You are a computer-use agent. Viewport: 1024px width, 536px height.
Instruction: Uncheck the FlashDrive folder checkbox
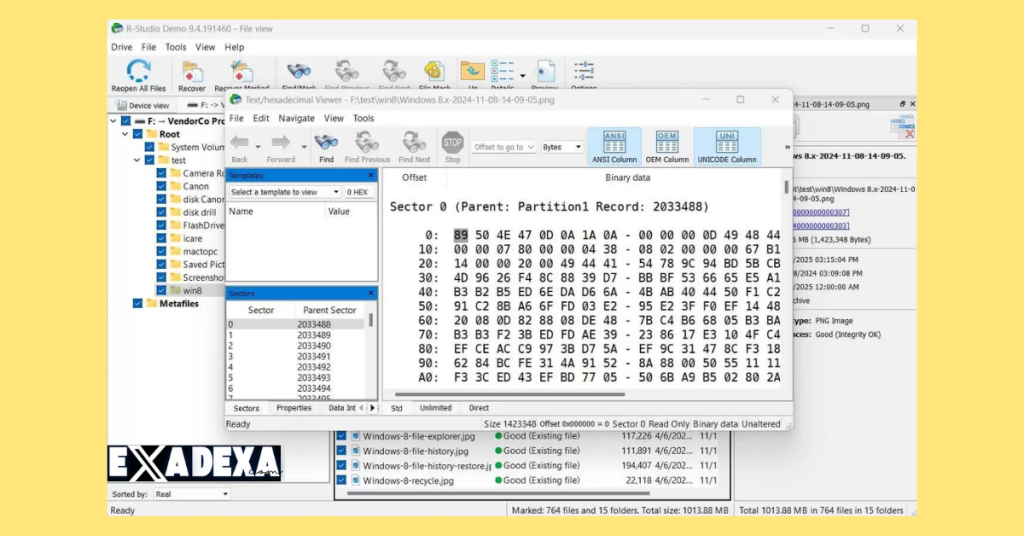161,225
